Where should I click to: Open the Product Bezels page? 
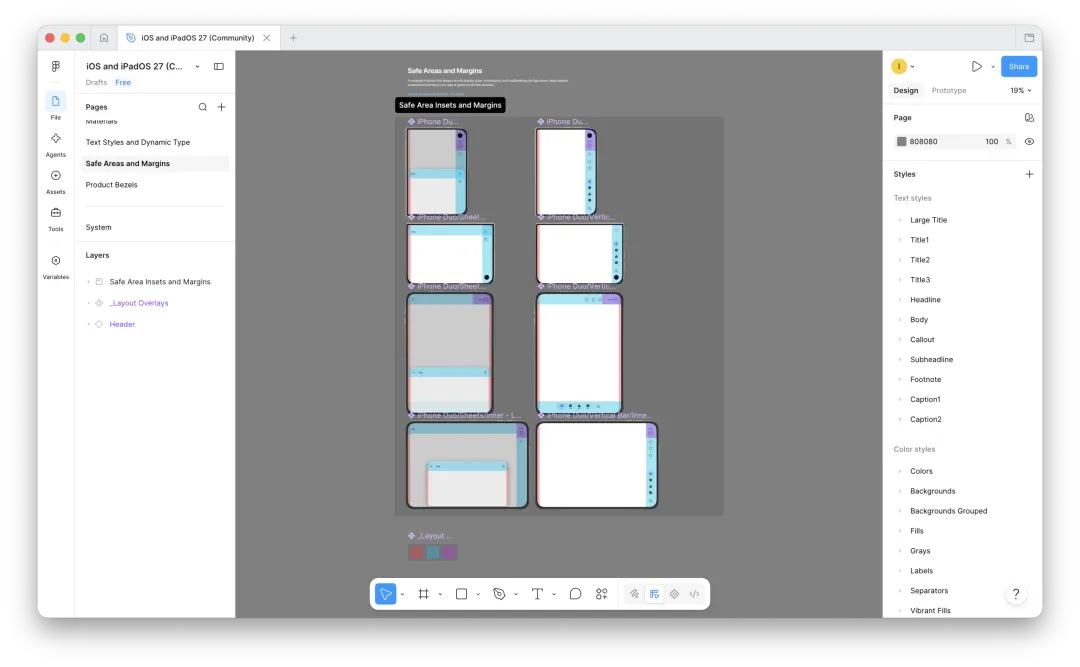(112, 185)
